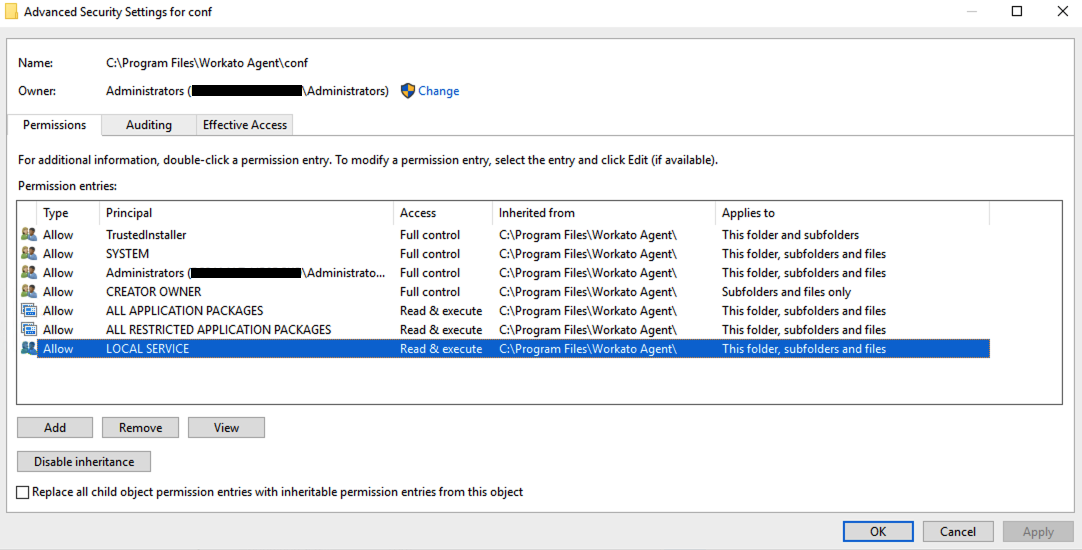The image size is (1082, 550).
Task: Sort by the Inherited from column header
Action: tap(604, 213)
